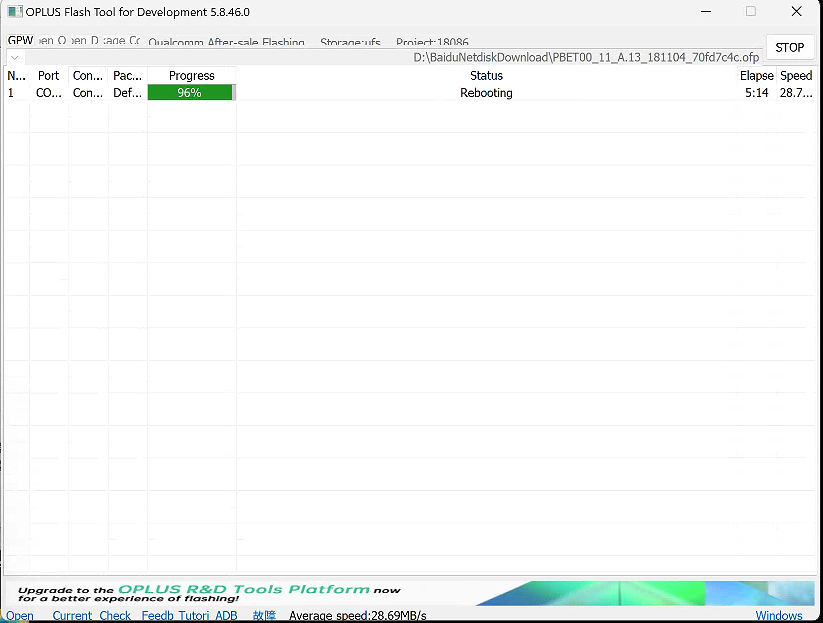823x623 pixels.
Task: Click the Port column header
Action: coord(49,76)
